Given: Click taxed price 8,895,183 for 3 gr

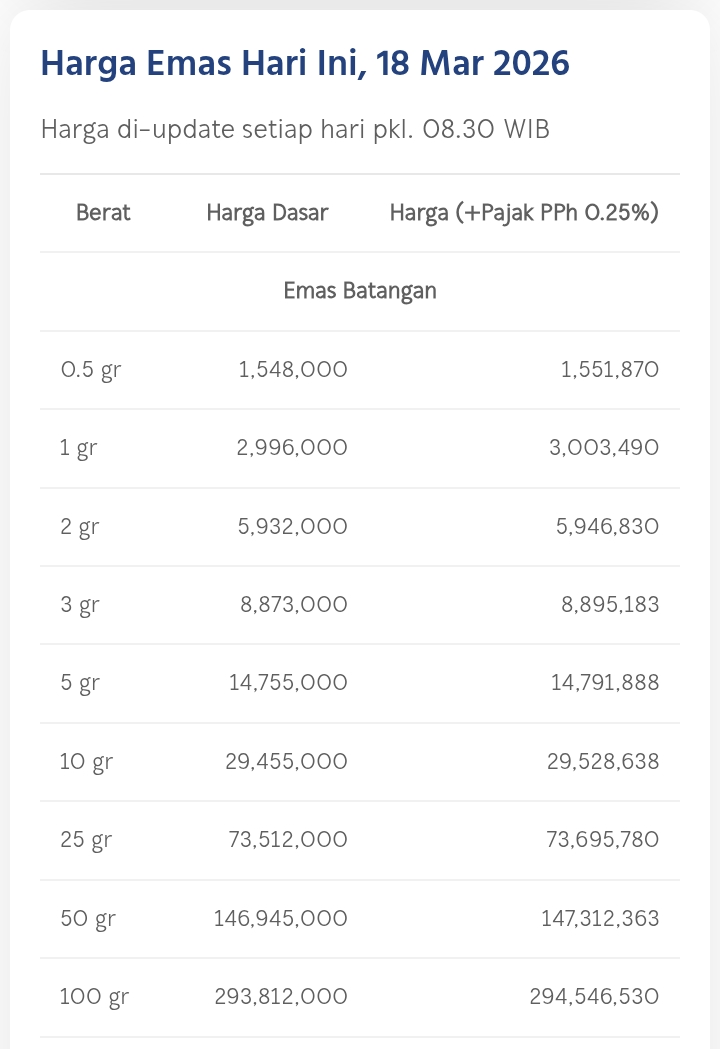Looking at the screenshot, I should click(603, 605).
